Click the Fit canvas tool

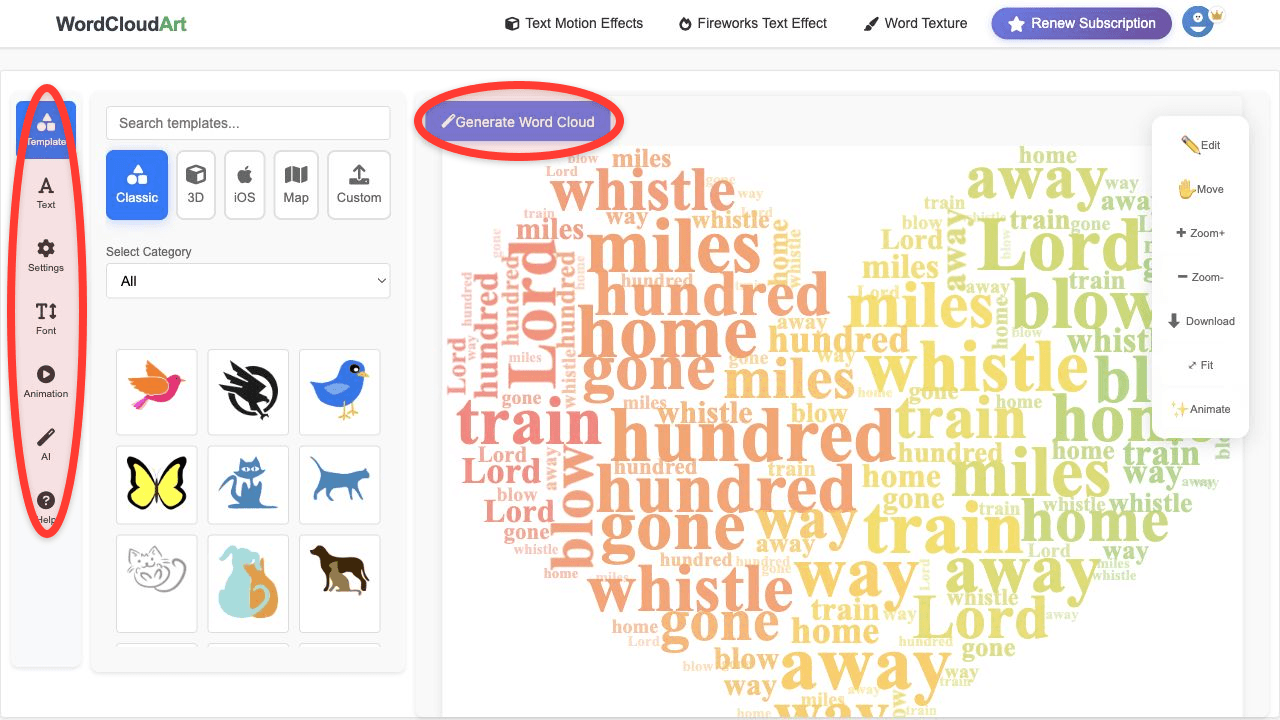[1200, 365]
